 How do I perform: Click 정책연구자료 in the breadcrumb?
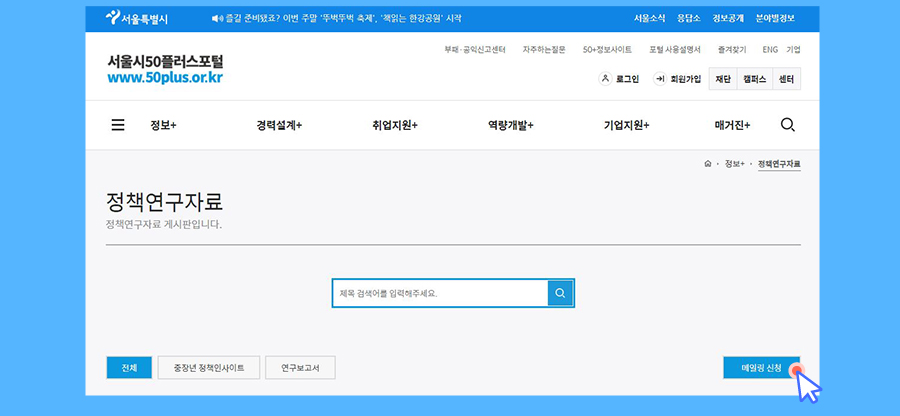779,164
